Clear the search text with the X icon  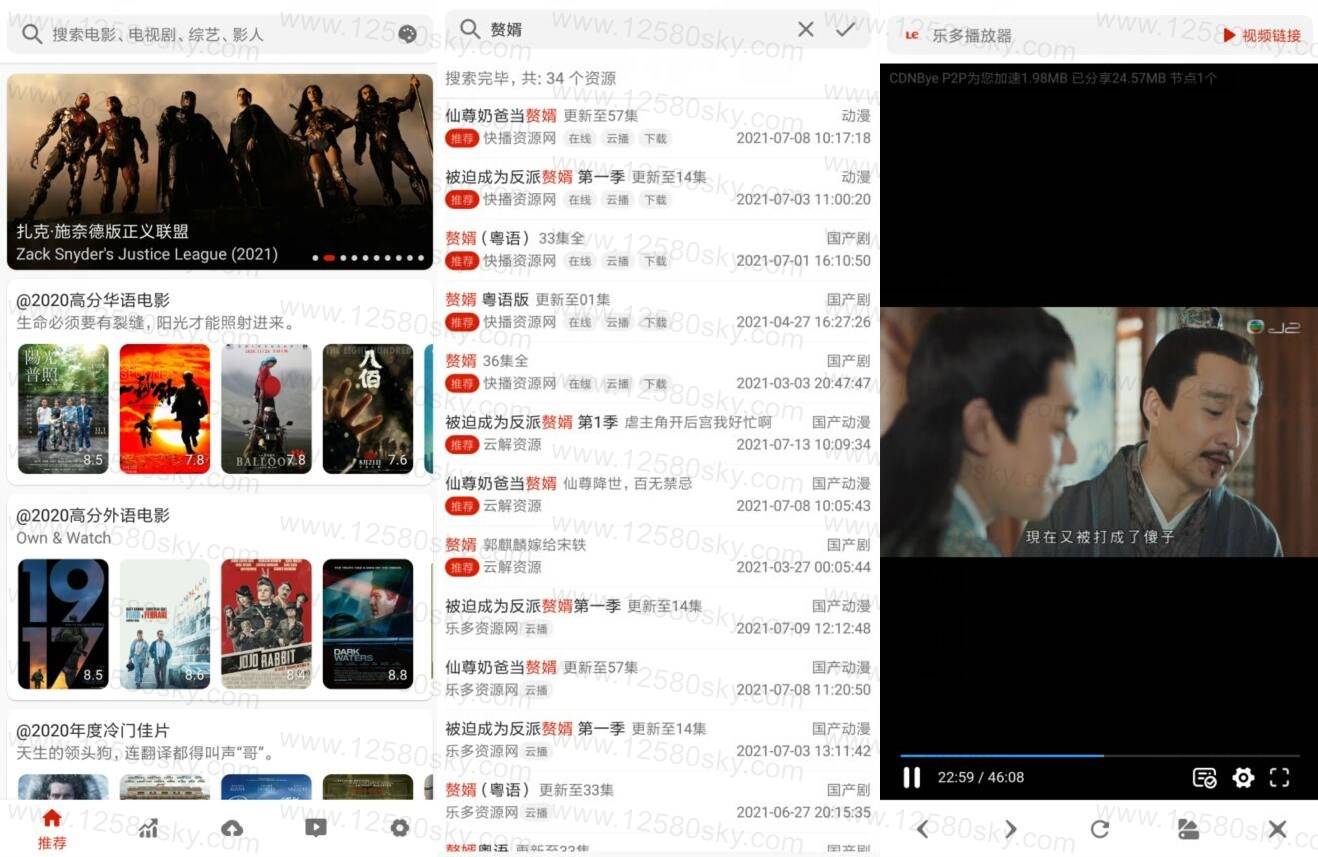click(806, 30)
